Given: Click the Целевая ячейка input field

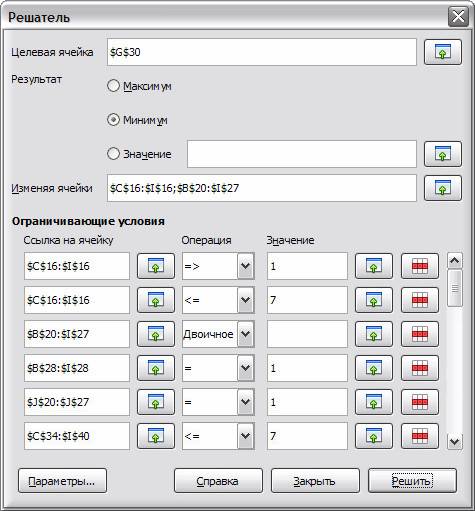Looking at the screenshot, I should tap(262, 52).
